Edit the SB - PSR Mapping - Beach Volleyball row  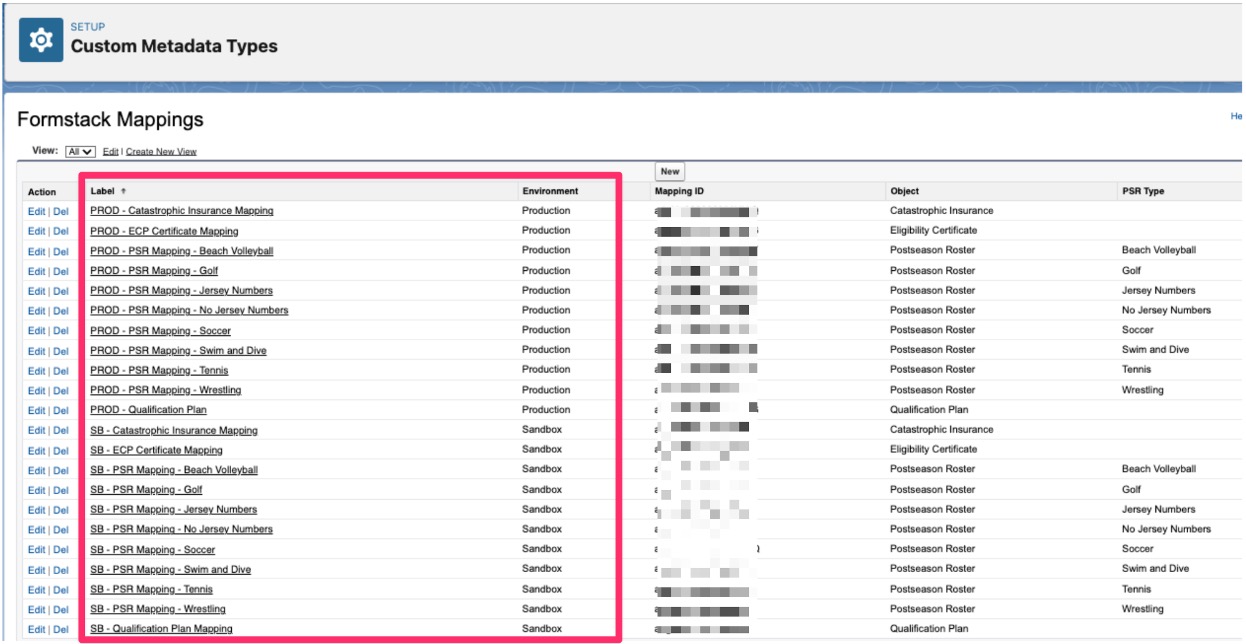coord(36,470)
